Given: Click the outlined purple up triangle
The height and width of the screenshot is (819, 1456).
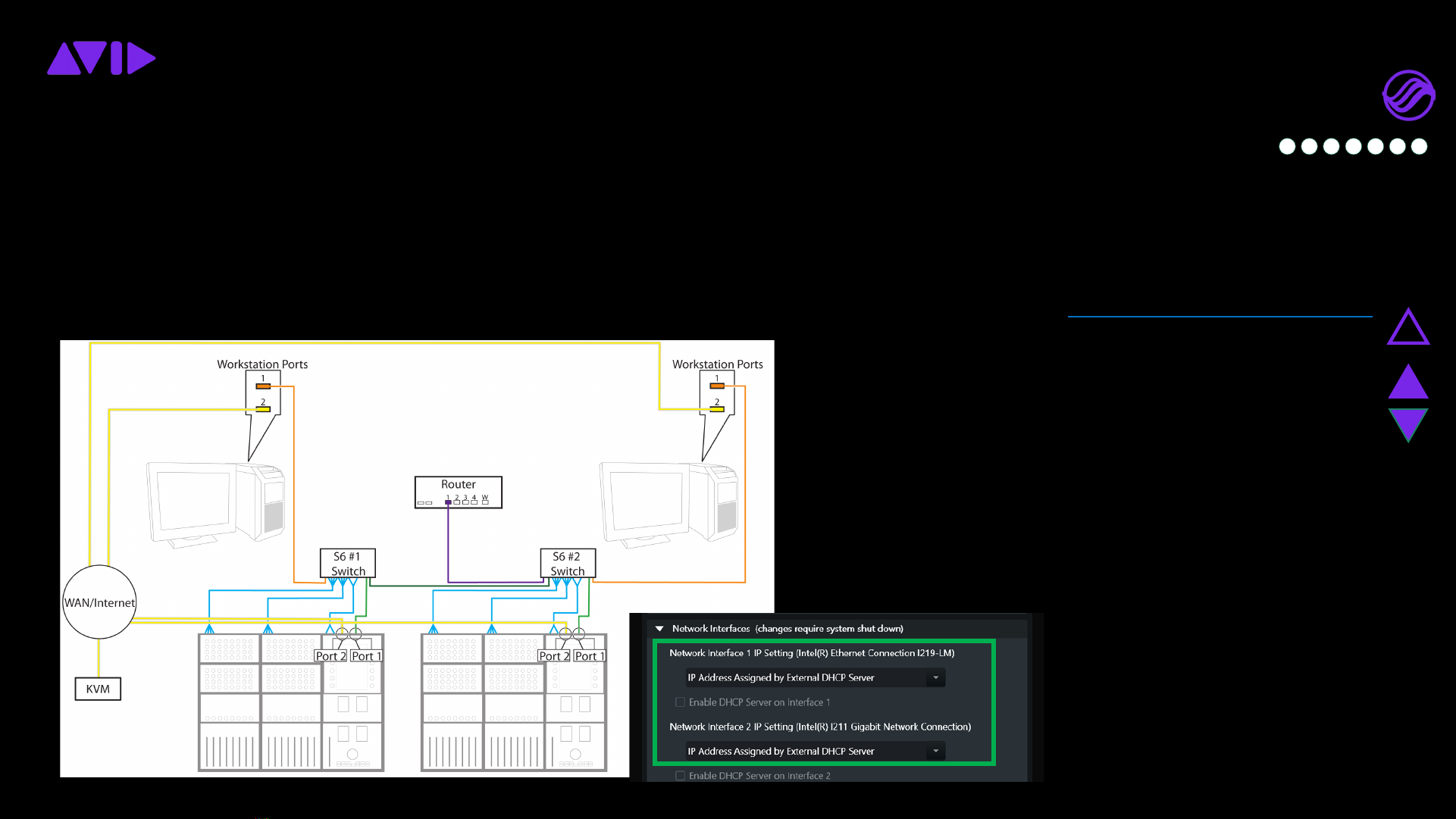Looking at the screenshot, I should pos(1408,327).
